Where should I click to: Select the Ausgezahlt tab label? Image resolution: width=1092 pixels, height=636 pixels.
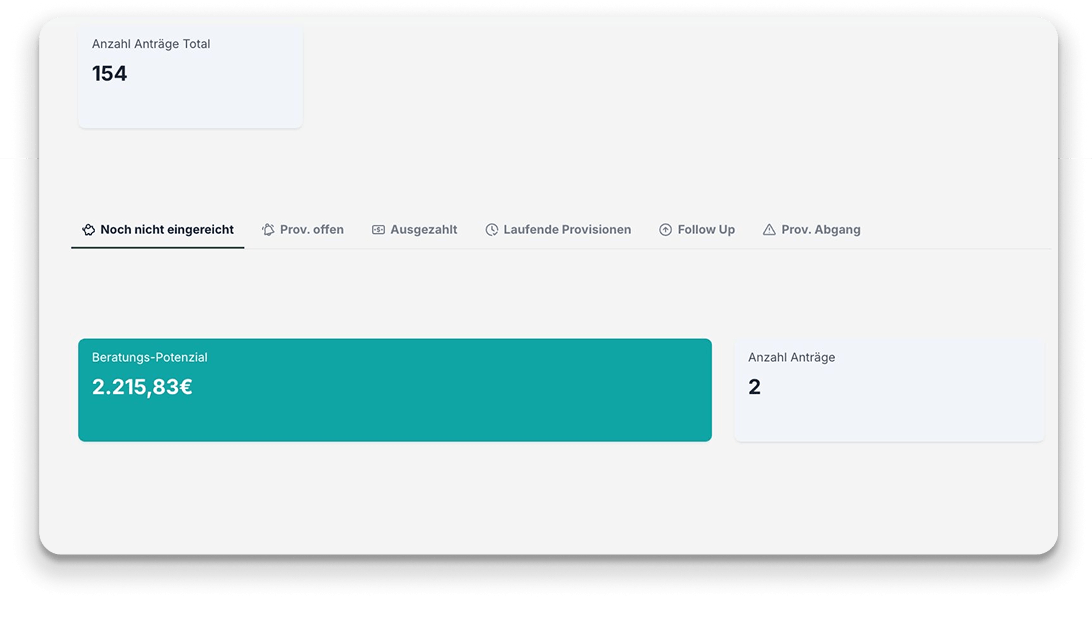coord(423,230)
